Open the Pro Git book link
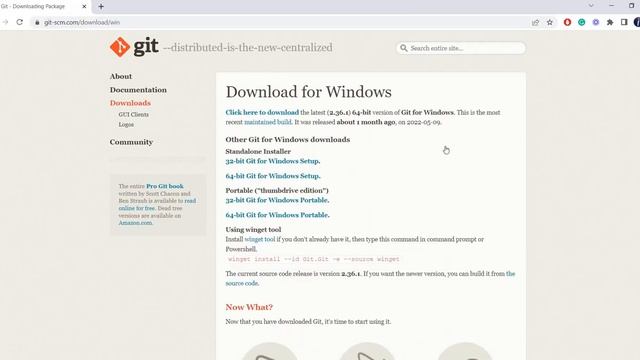 click(x=164, y=186)
